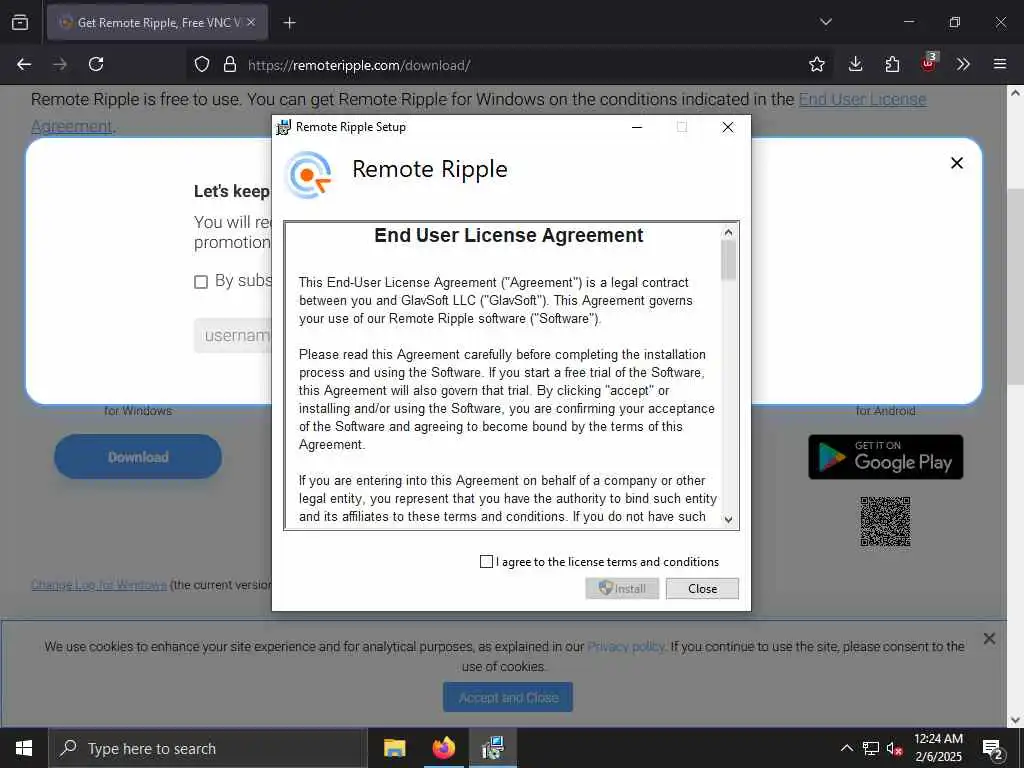The image size is (1024, 768).
Task: Click the disabled Install button
Action: pyautogui.click(x=622, y=588)
